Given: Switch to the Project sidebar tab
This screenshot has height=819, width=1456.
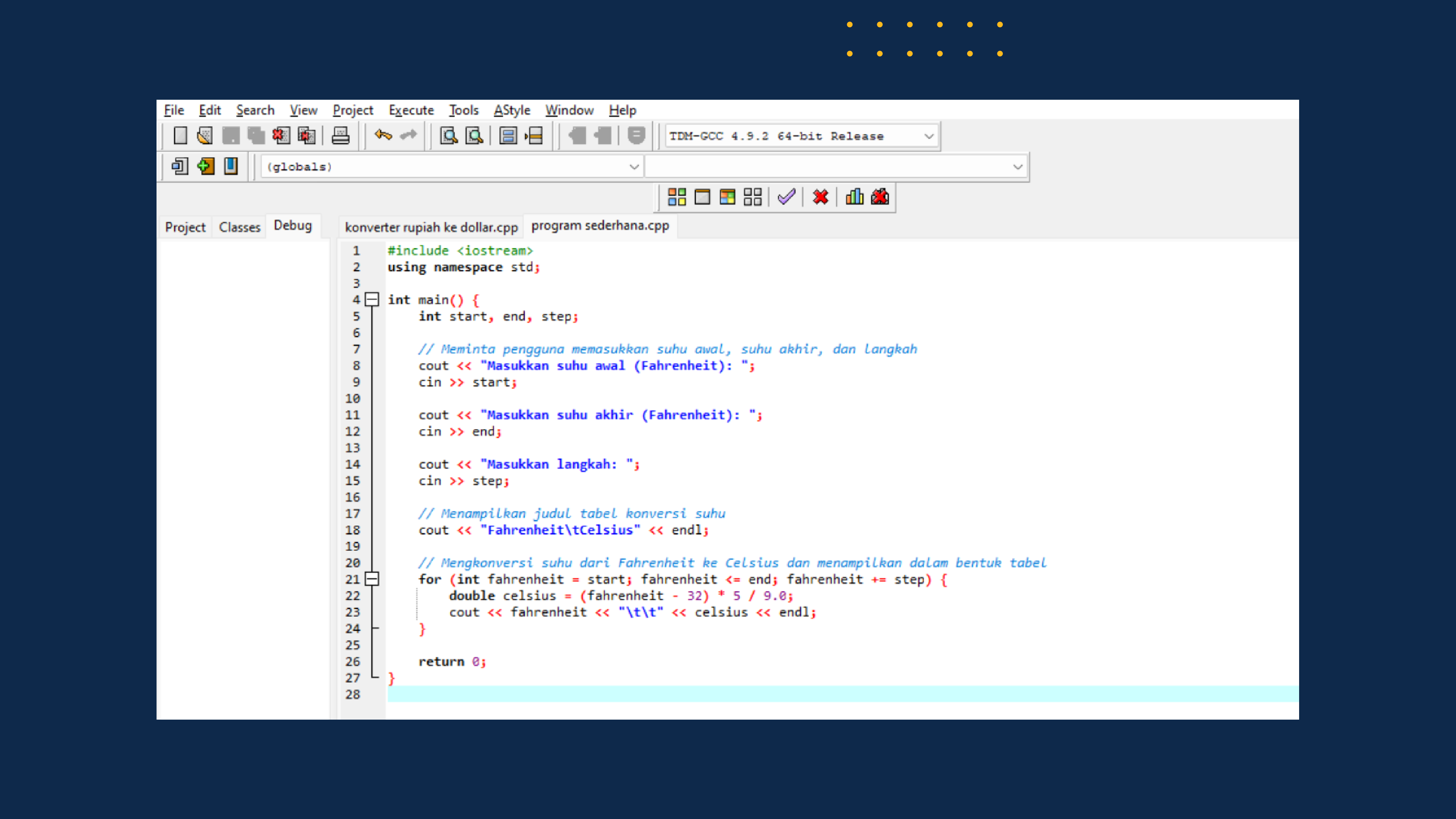Looking at the screenshot, I should 185,227.
